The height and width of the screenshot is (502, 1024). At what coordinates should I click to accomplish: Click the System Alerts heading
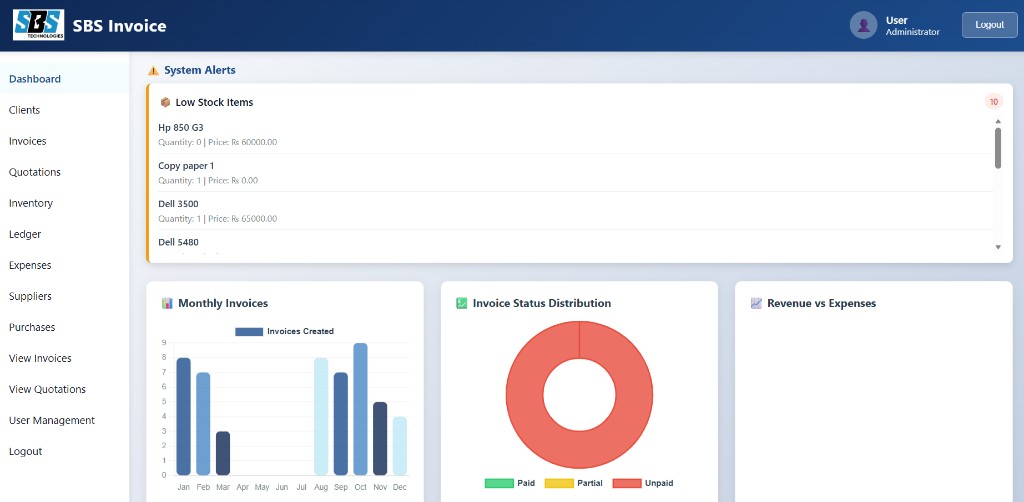200,70
